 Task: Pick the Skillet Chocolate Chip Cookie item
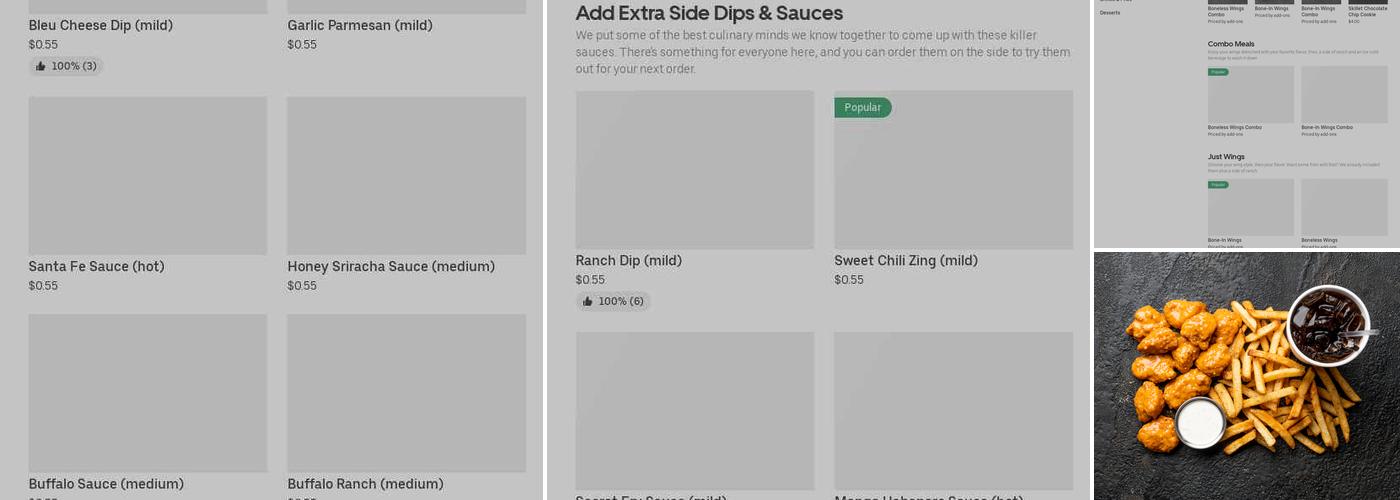coord(1367,11)
